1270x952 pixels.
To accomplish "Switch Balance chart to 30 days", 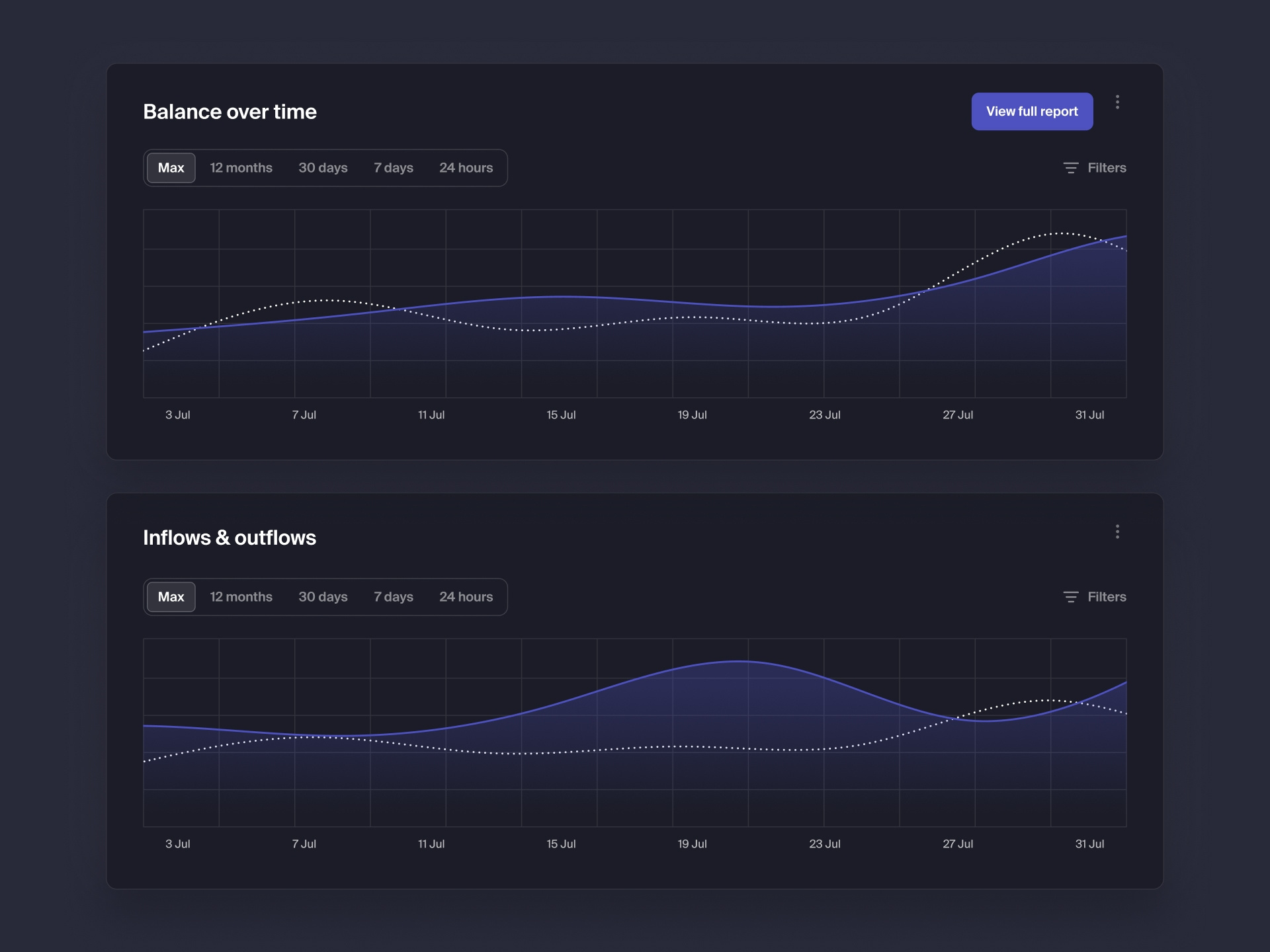I will (x=323, y=168).
